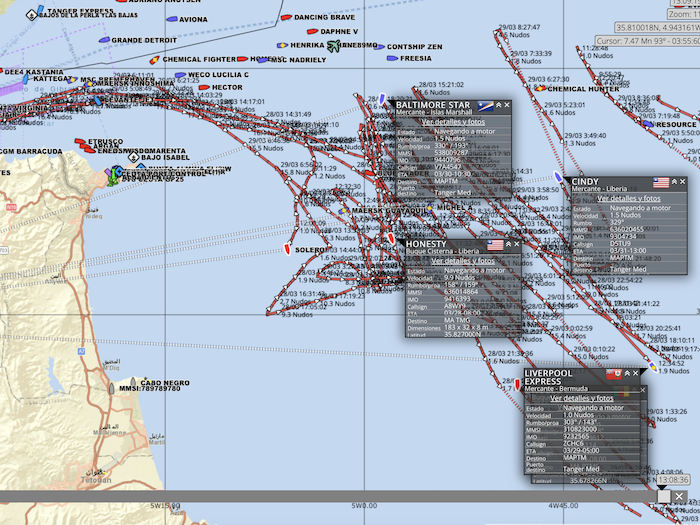700x525 pixels.
Task: Select the GRANDE DETROIT blue ship marker
Action: [104, 40]
